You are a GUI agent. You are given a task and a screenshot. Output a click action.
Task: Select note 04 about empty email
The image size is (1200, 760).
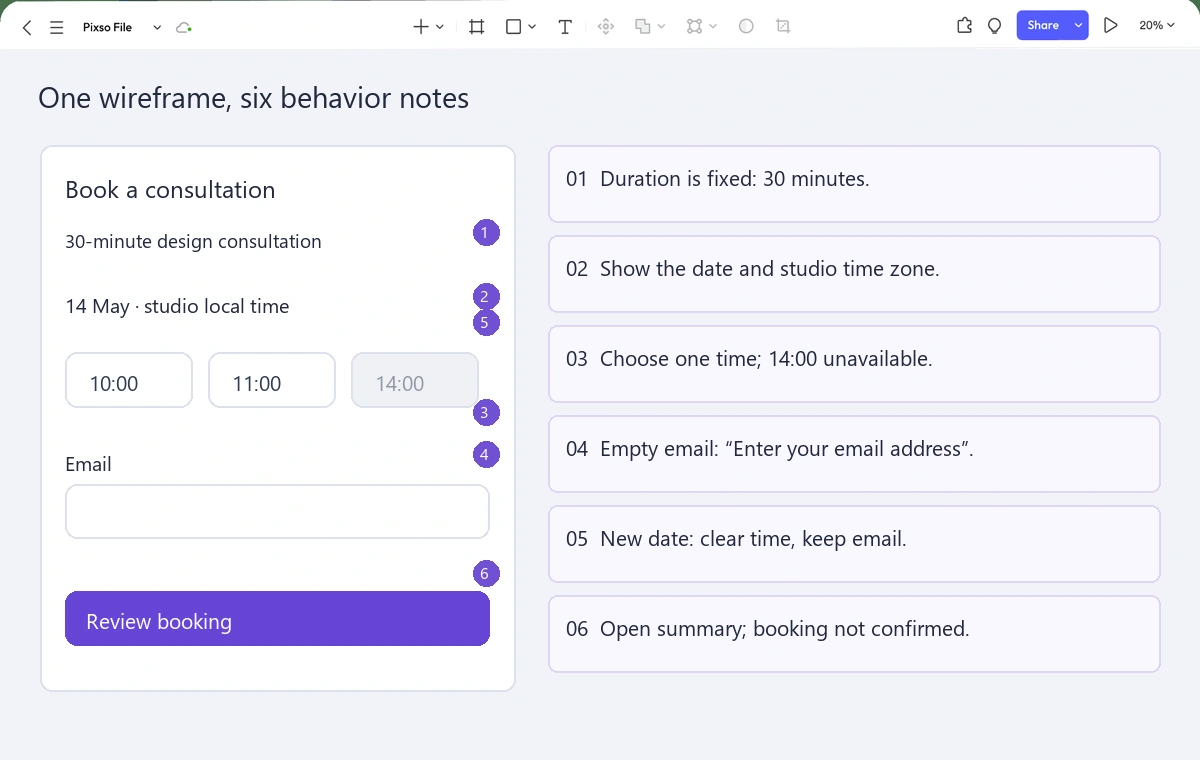(x=854, y=454)
